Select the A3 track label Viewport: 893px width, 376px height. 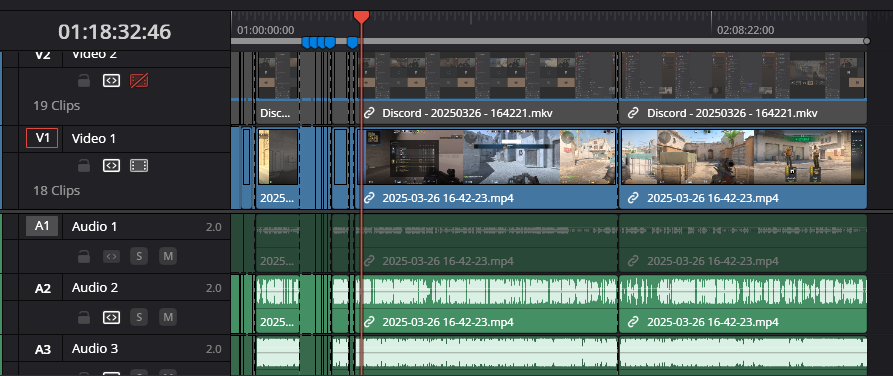pyautogui.click(x=42, y=349)
